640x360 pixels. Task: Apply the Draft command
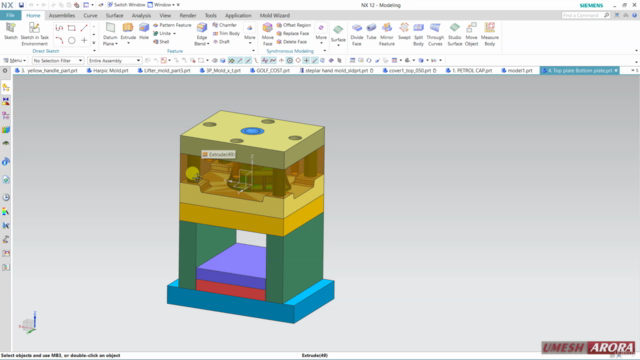(x=221, y=42)
